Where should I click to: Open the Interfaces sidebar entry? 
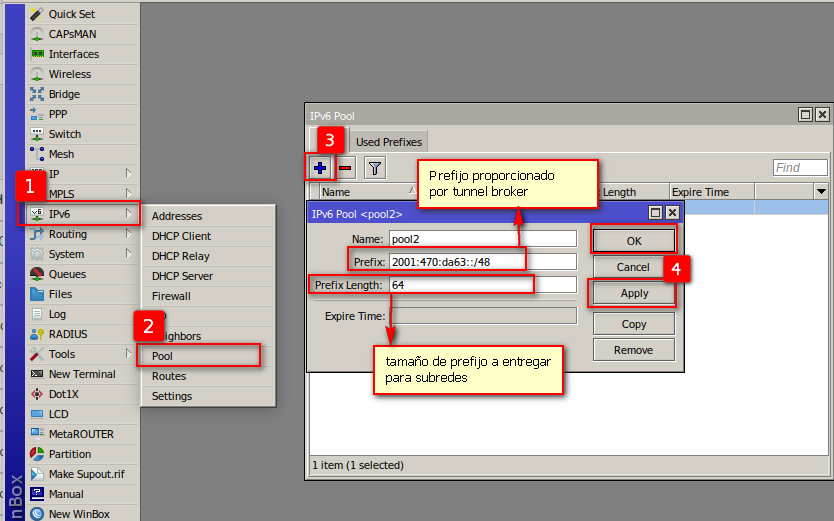[x=73, y=54]
